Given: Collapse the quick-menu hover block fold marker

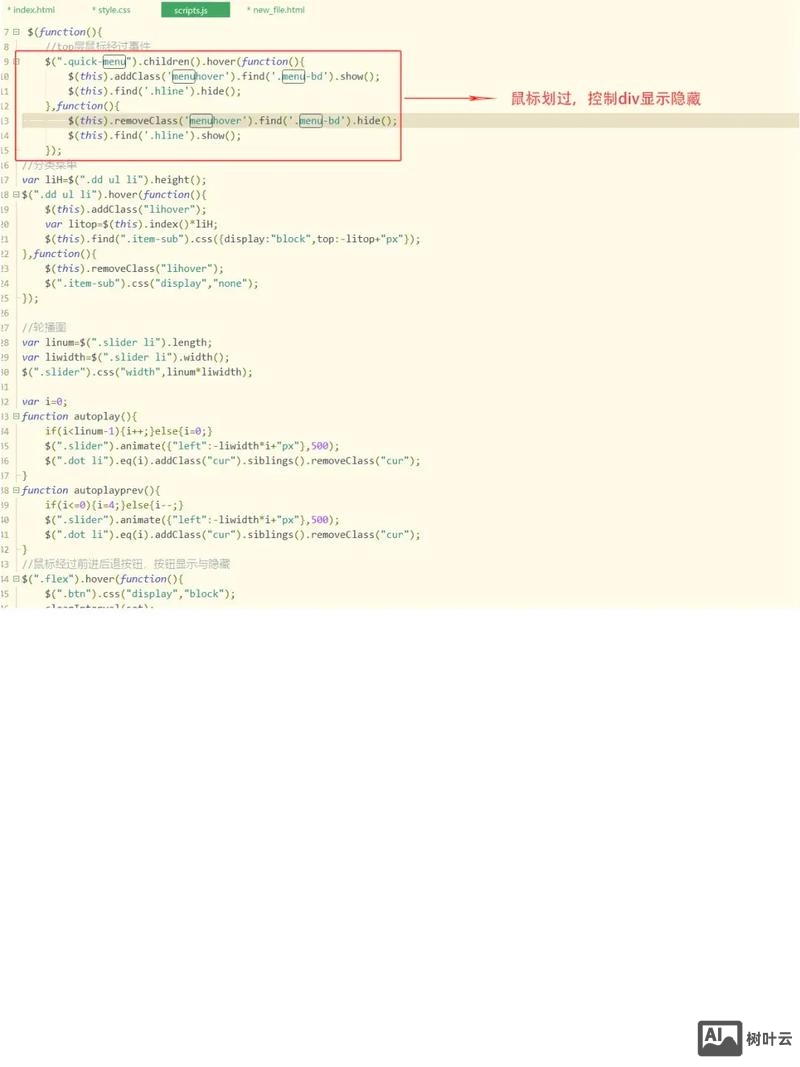Looking at the screenshot, I should pos(16,61).
